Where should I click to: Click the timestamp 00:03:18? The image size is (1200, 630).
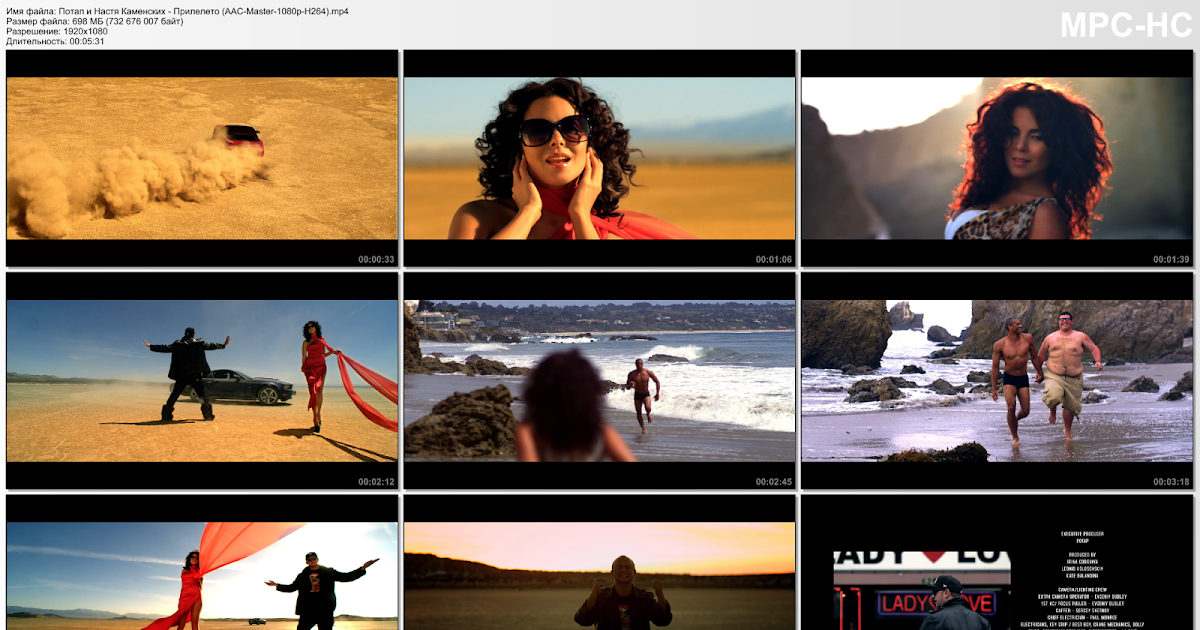pyautogui.click(x=1171, y=481)
